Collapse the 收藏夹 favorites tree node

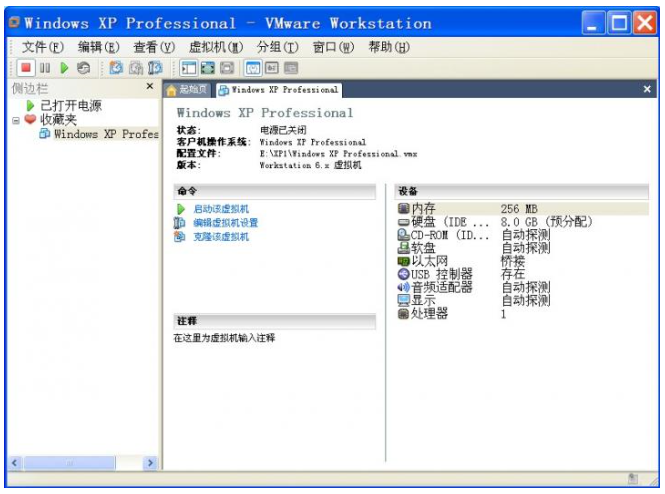click(x=15, y=120)
